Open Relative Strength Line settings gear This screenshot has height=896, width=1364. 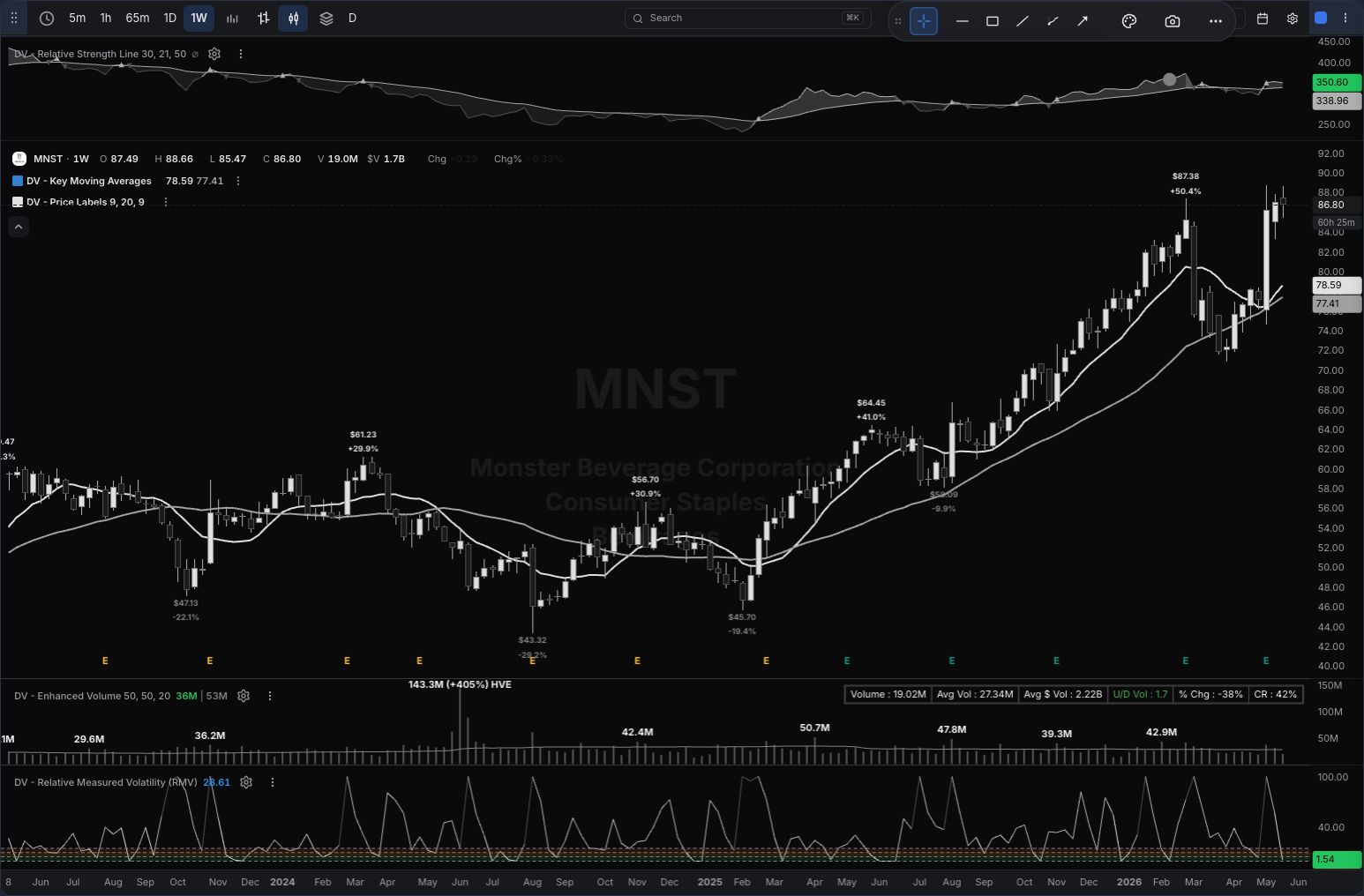[214, 54]
